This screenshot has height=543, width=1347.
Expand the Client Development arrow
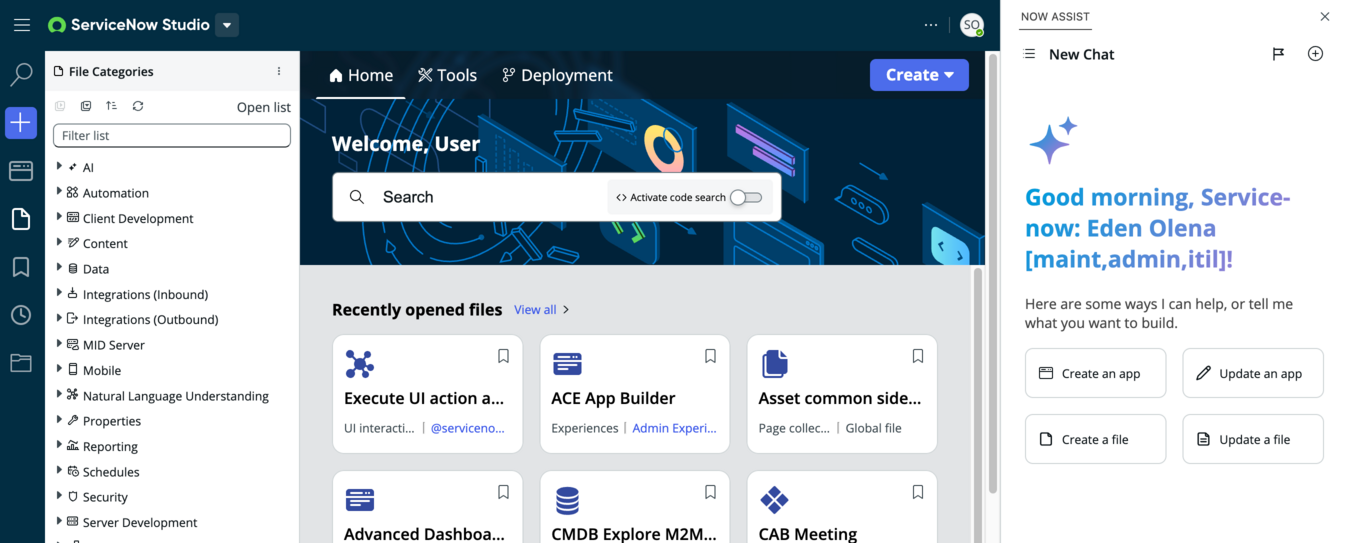(x=59, y=217)
